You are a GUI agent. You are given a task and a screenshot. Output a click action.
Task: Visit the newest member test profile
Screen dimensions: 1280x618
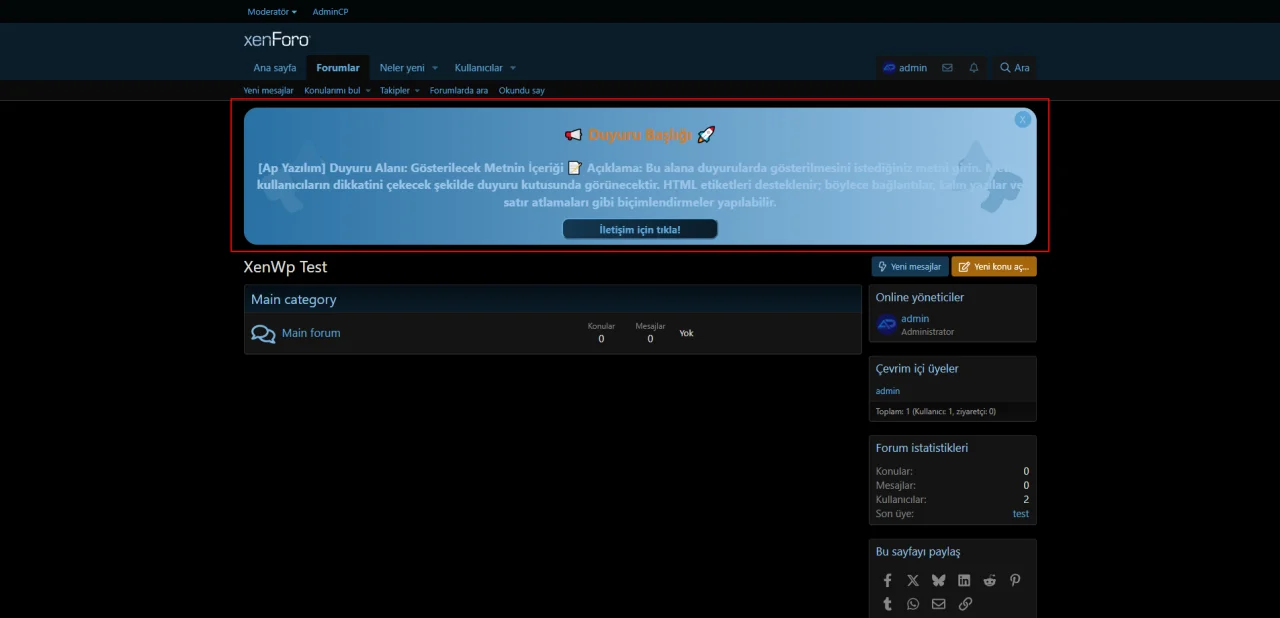(1020, 513)
